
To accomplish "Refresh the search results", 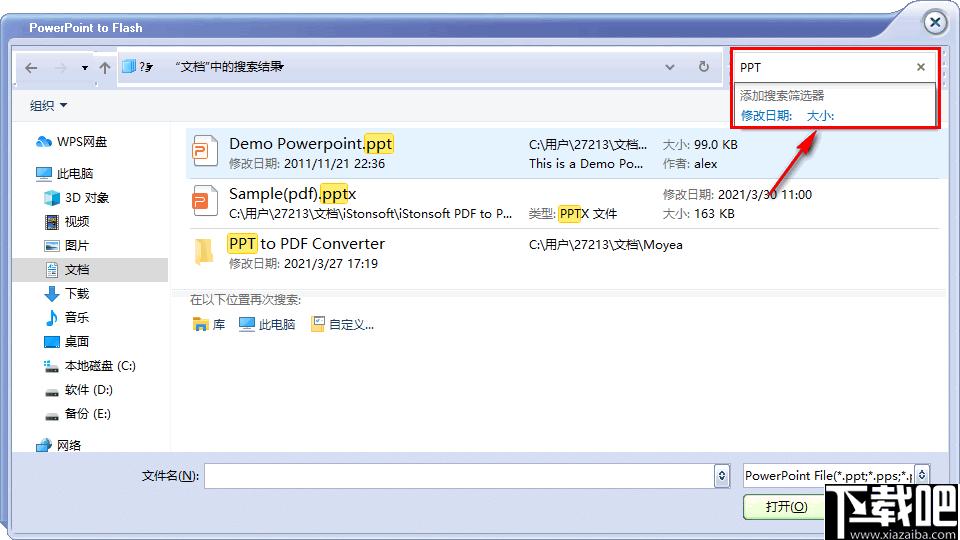I will coord(704,67).
